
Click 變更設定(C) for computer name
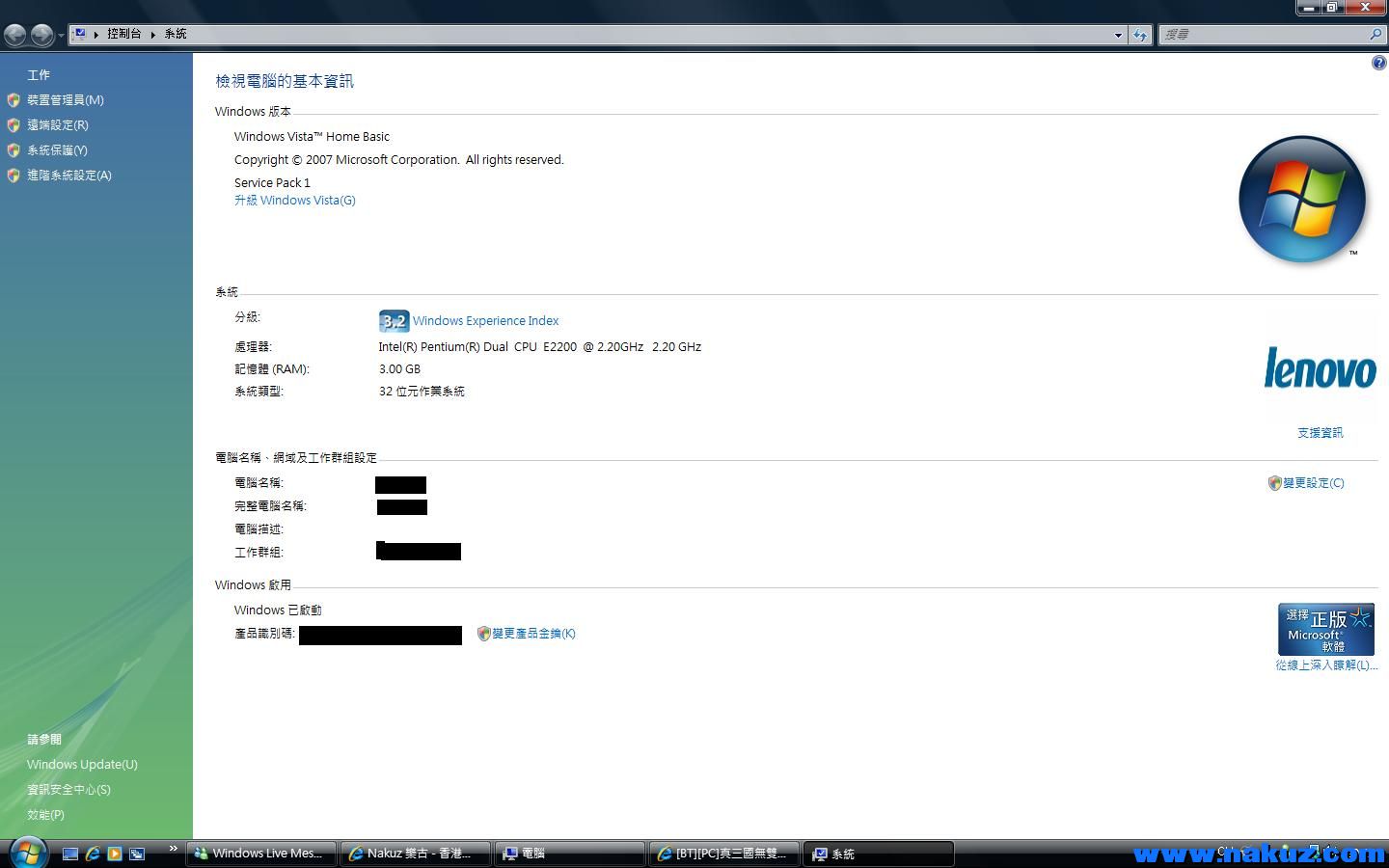coord(1313,482)
